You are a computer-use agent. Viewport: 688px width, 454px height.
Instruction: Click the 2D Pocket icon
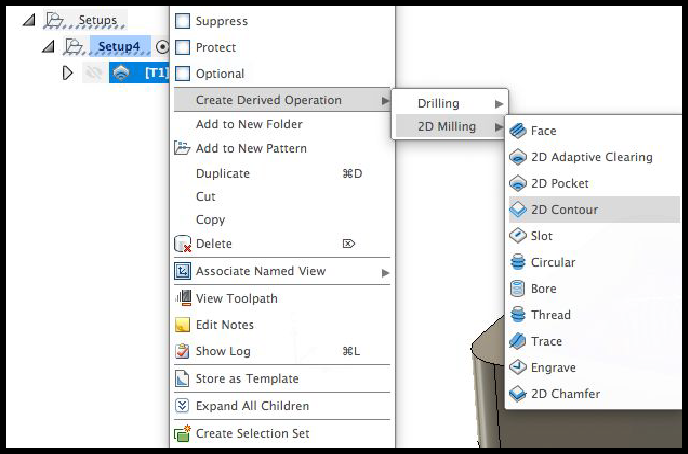[518, 183]
